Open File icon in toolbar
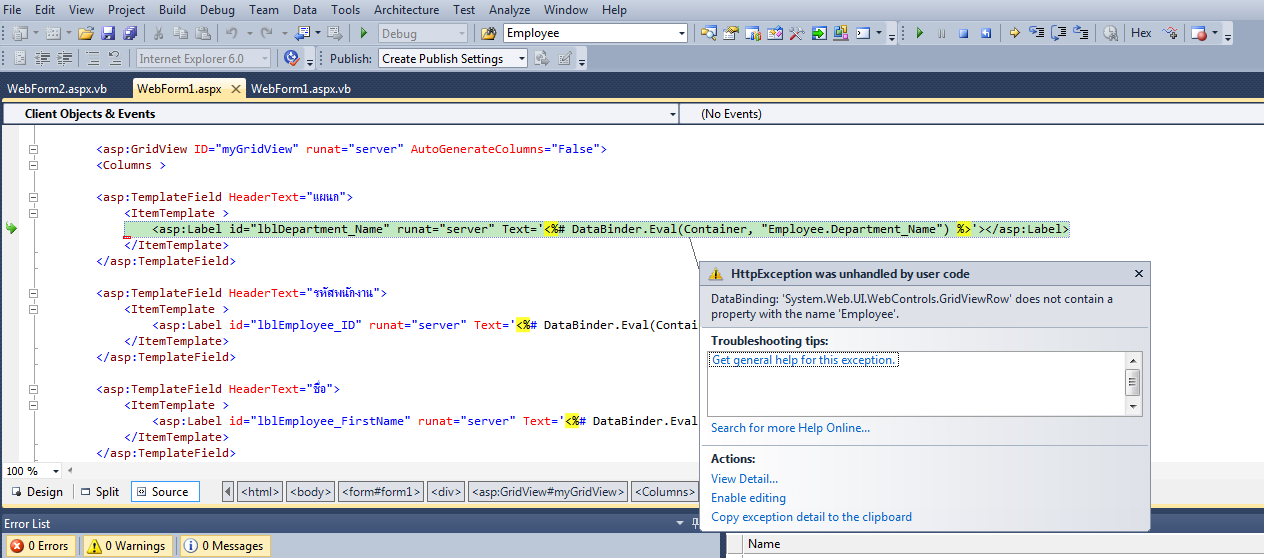Viewport: 1264px width, 558px height. coord(86,33)
